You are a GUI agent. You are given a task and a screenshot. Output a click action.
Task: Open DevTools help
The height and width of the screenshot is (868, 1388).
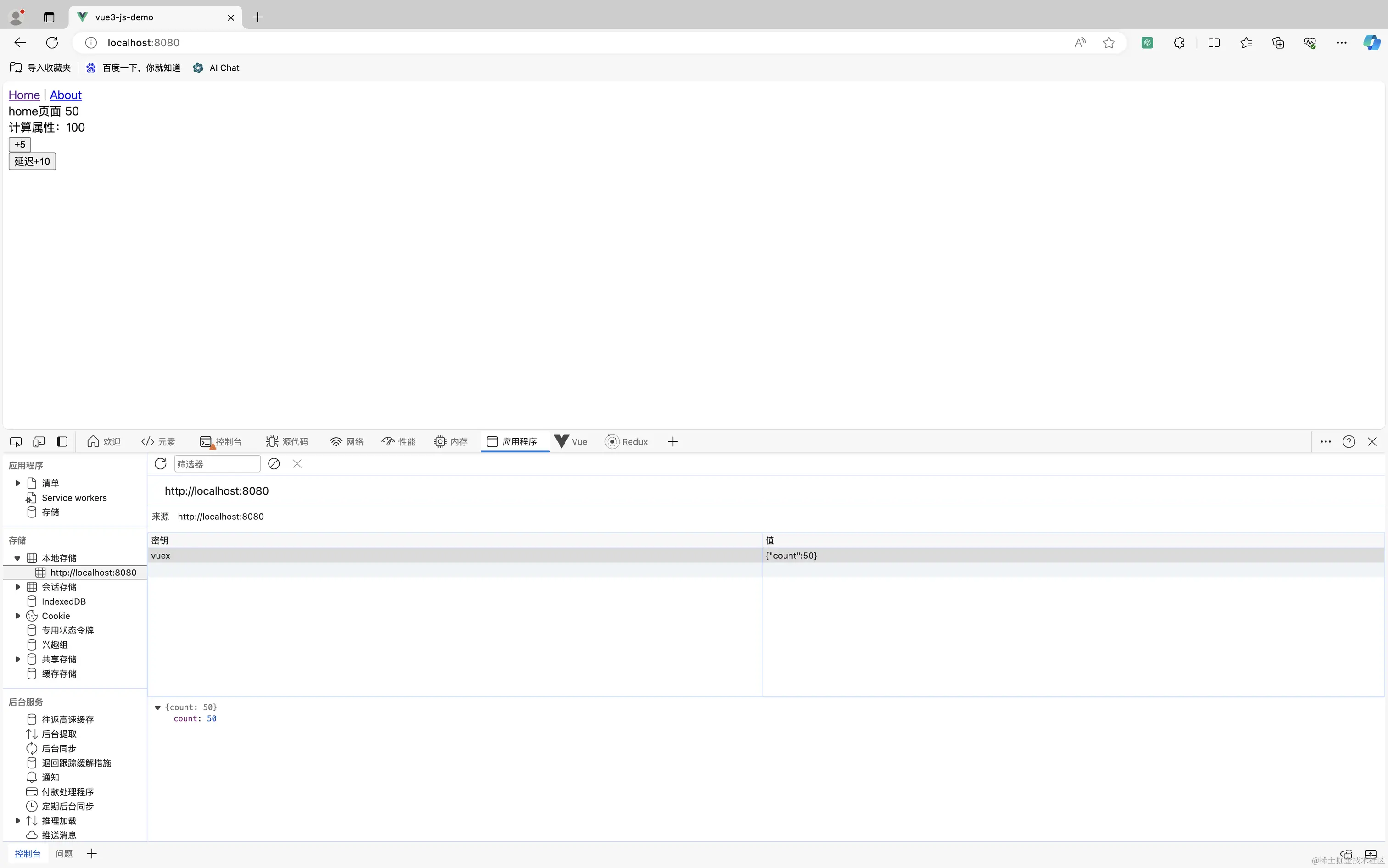(x=1349, y=441)
